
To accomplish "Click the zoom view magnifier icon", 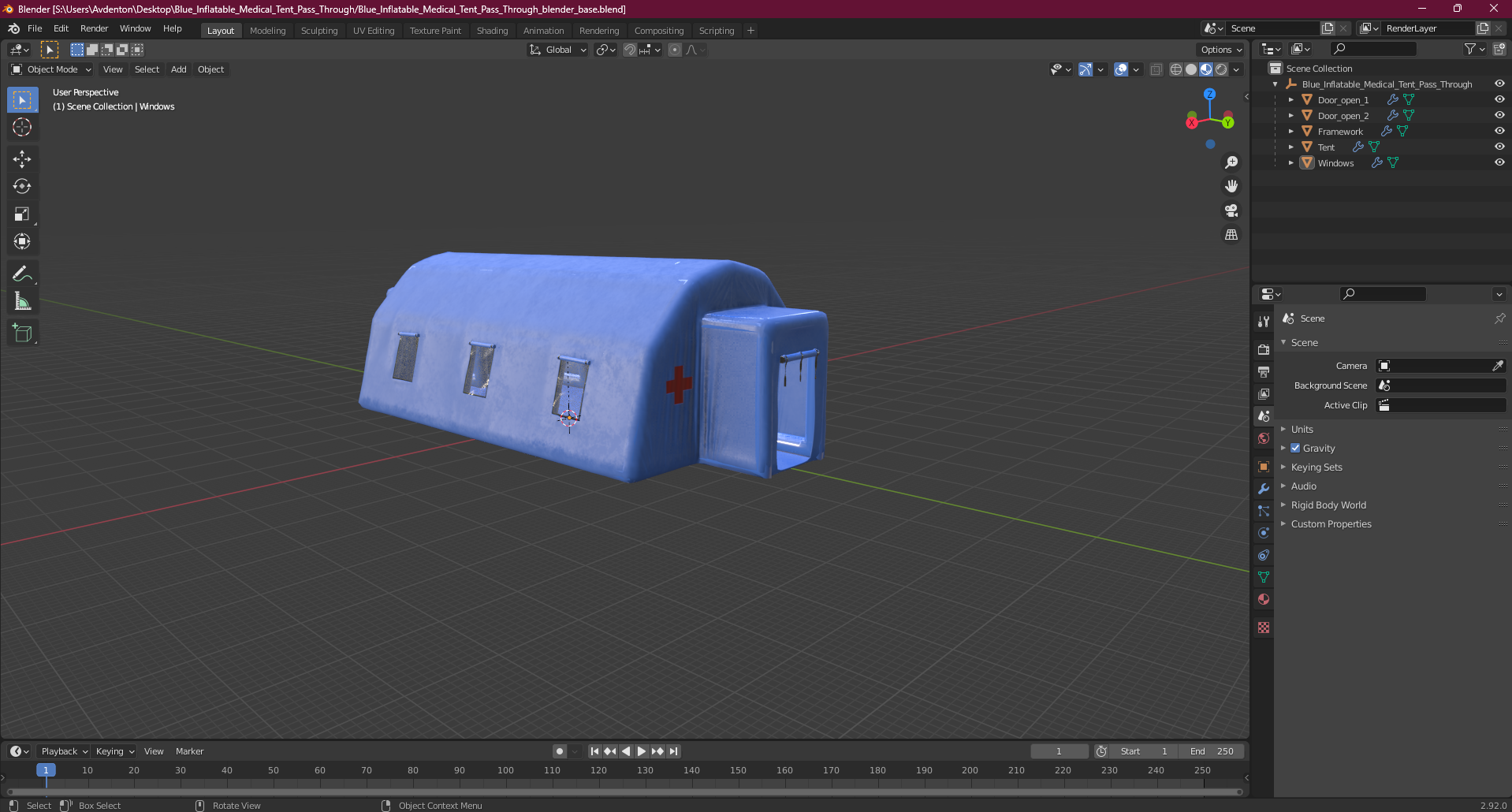I will coord(1231,162).
